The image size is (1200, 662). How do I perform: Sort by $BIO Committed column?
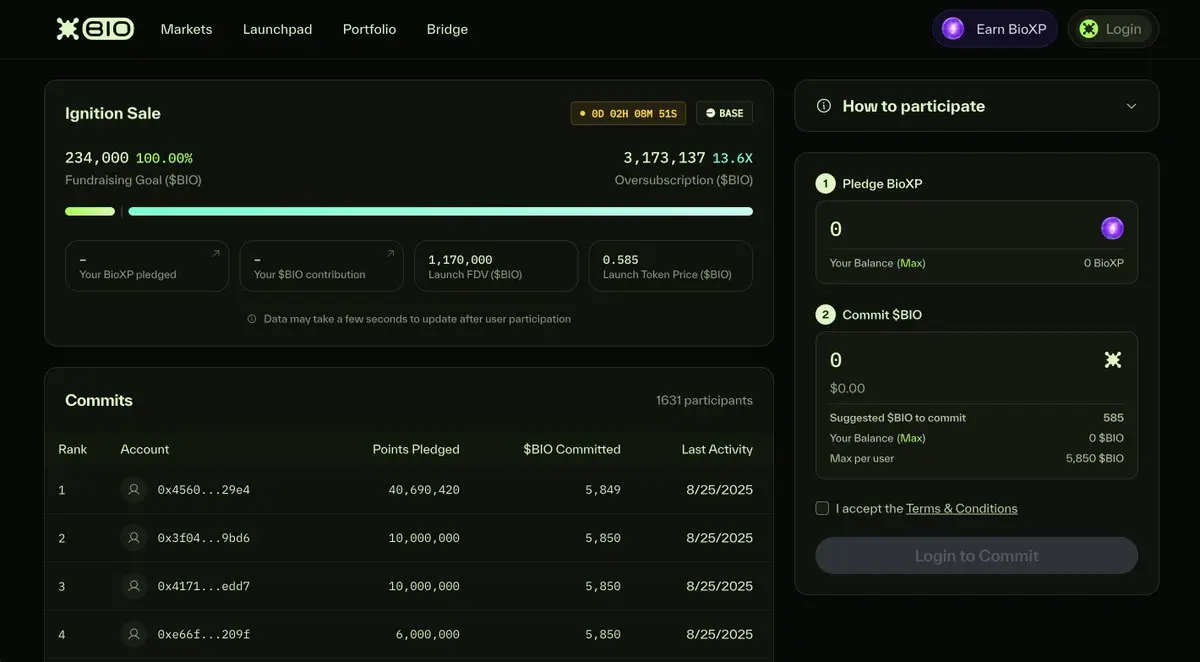pyautogui.click(x=572, y=449)
